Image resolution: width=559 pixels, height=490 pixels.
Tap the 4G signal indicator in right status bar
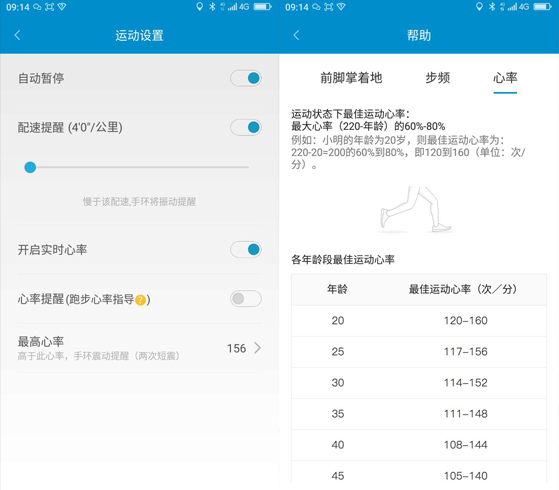[x=518, y=6]
